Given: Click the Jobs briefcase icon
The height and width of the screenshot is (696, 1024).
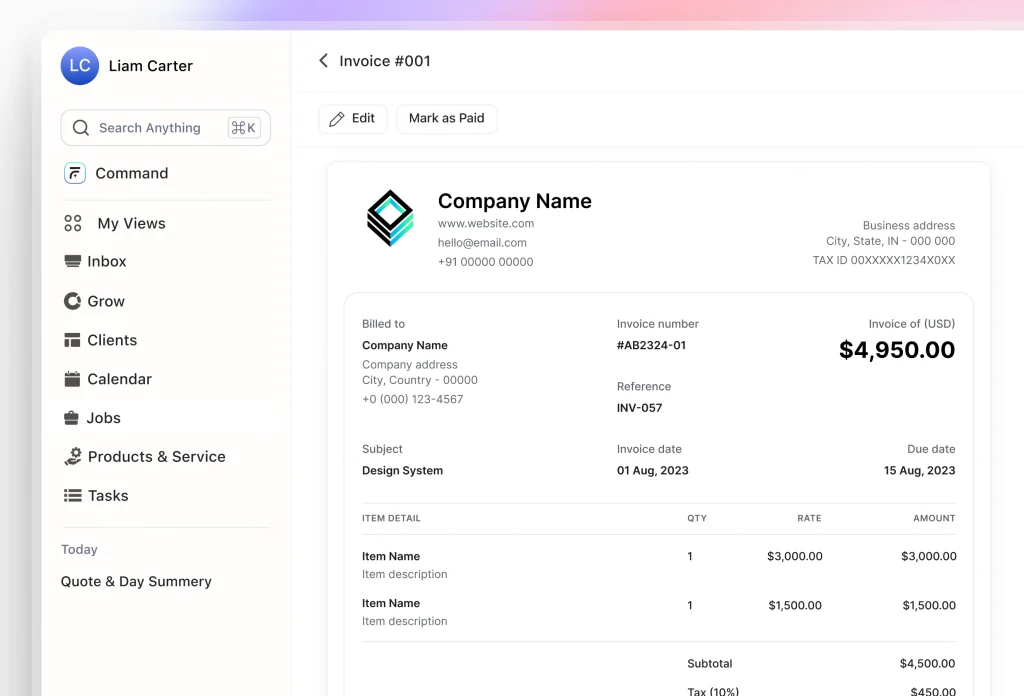Looking at the screenshot, I should coord(72,418).
